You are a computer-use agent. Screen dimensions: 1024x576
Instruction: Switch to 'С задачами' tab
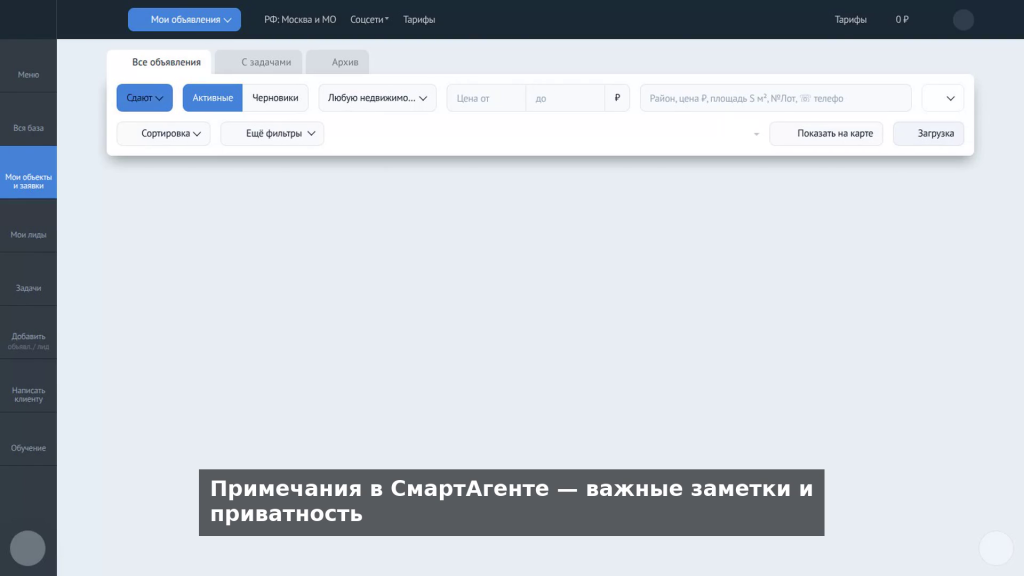(x=259, y=62)
